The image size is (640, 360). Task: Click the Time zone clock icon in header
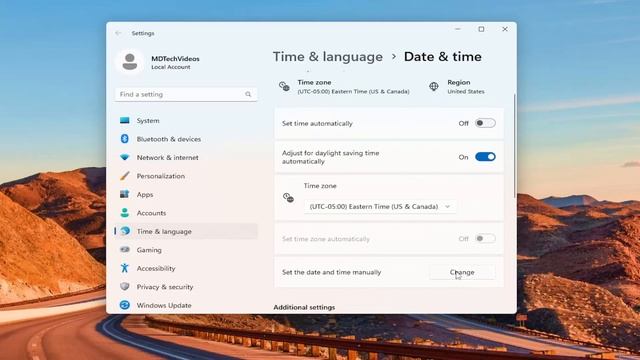pos(284,87)
